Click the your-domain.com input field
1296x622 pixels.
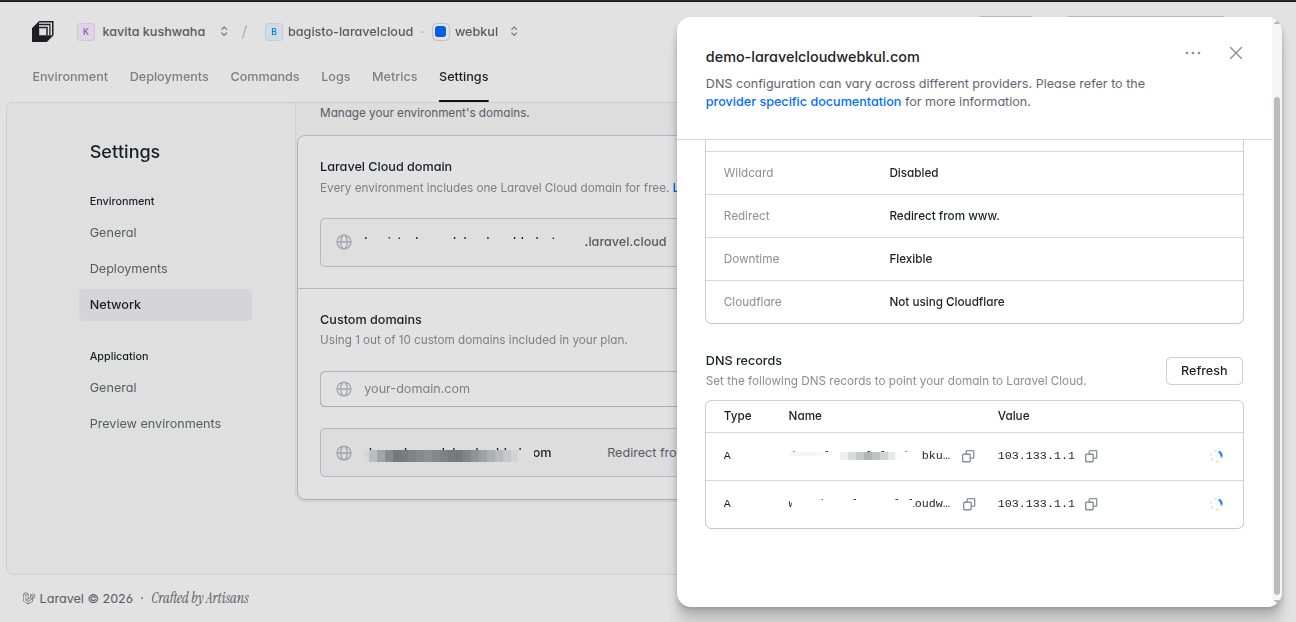click(x=500, y=389)
